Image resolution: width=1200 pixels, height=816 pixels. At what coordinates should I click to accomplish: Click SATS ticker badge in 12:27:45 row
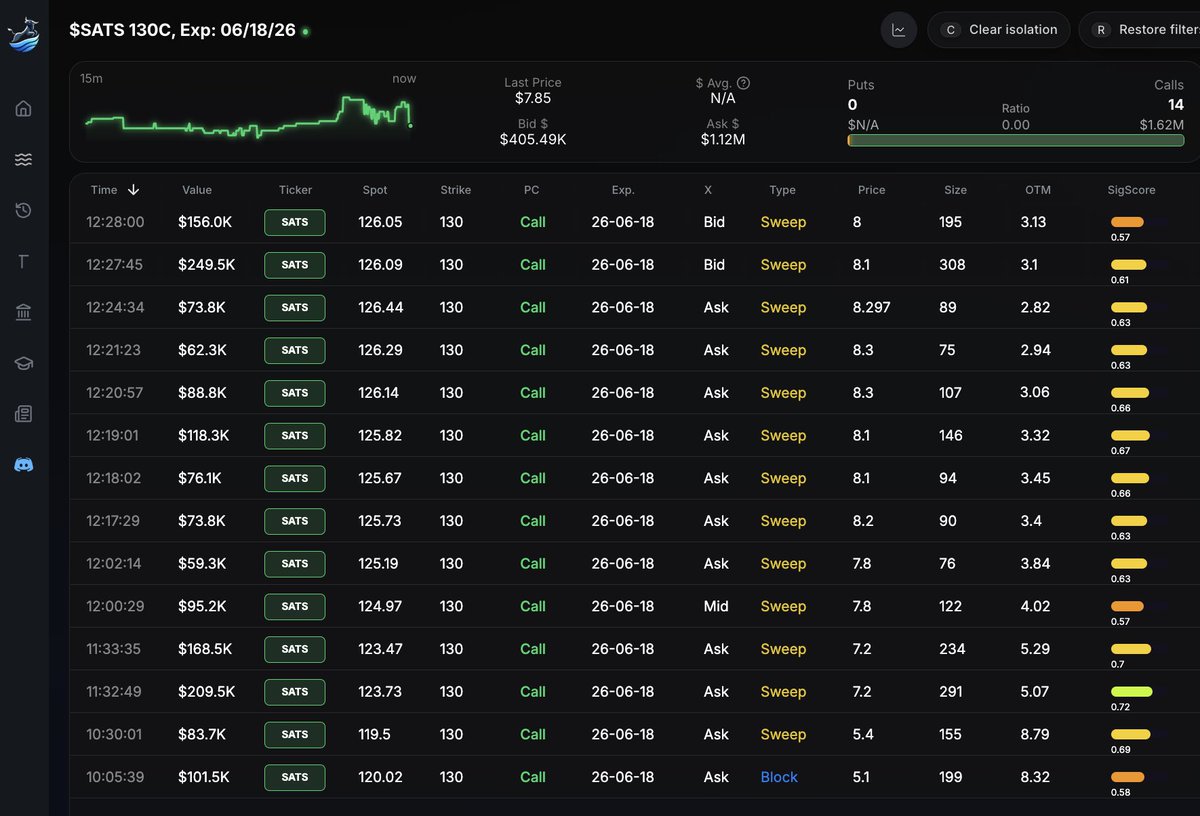coord(295,265)
